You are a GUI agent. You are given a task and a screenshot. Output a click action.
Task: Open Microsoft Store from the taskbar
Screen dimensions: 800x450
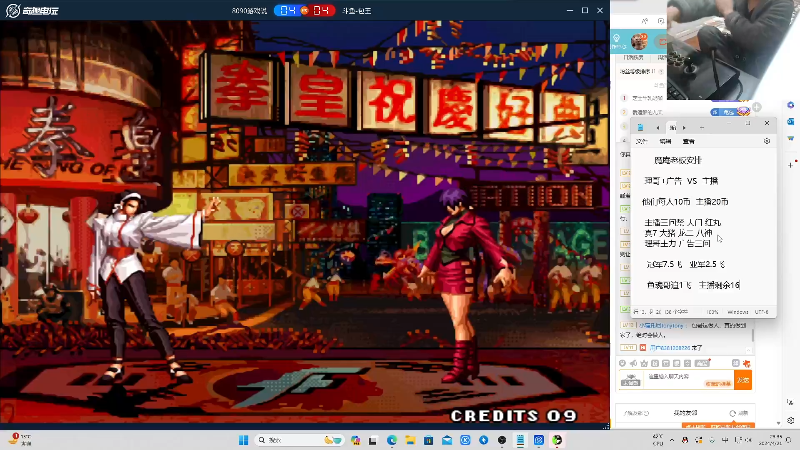pyautogui.click(x=429, y=440)
